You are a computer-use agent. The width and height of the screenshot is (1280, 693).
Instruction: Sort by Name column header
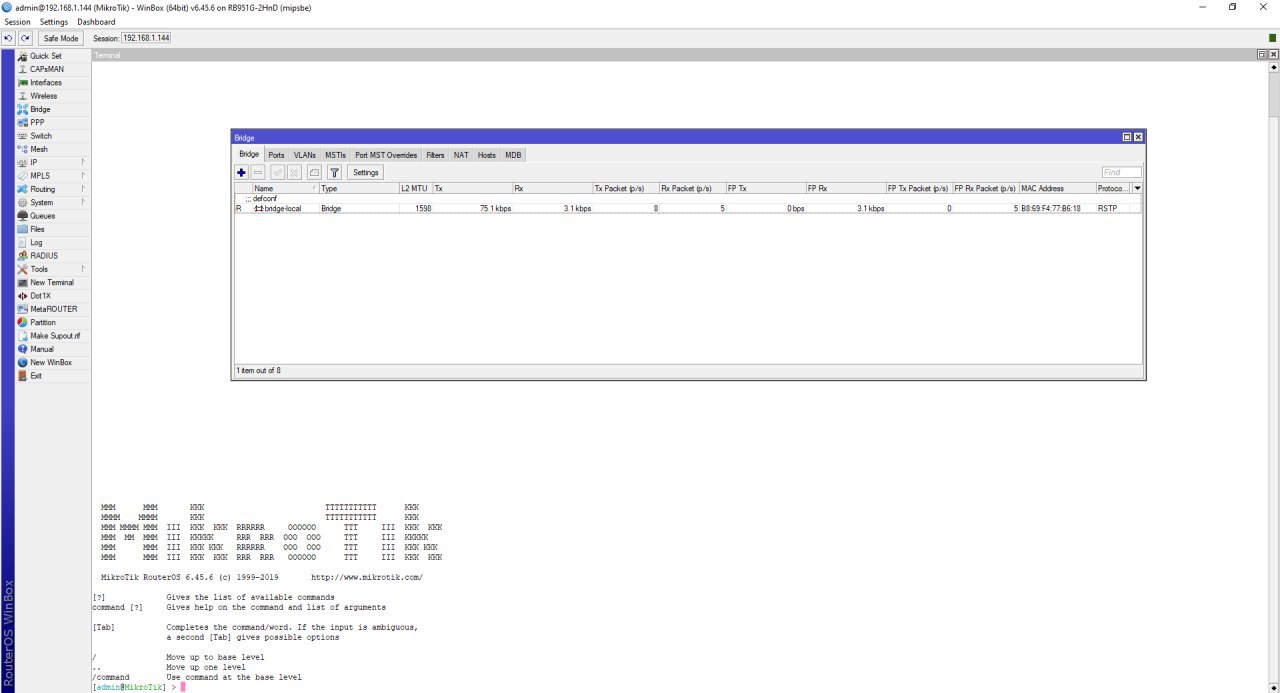(x=285, y=188)
